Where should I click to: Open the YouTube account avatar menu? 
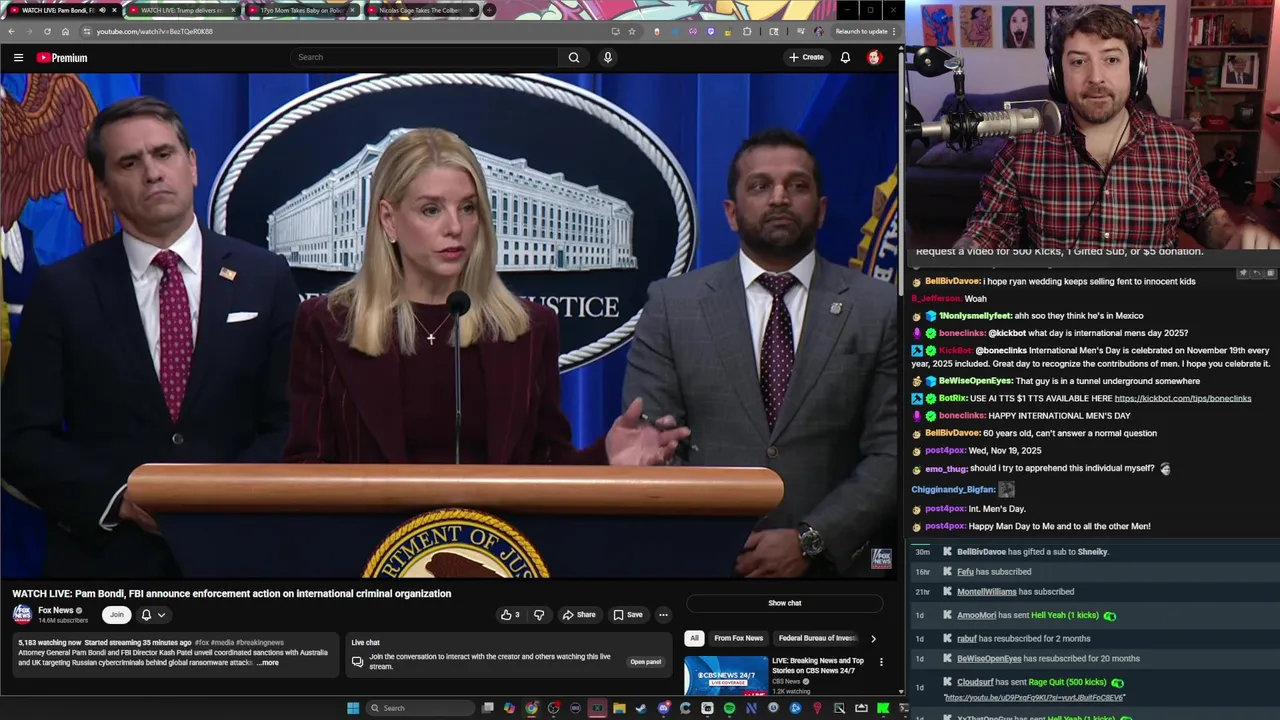click(x=874, y=57)
